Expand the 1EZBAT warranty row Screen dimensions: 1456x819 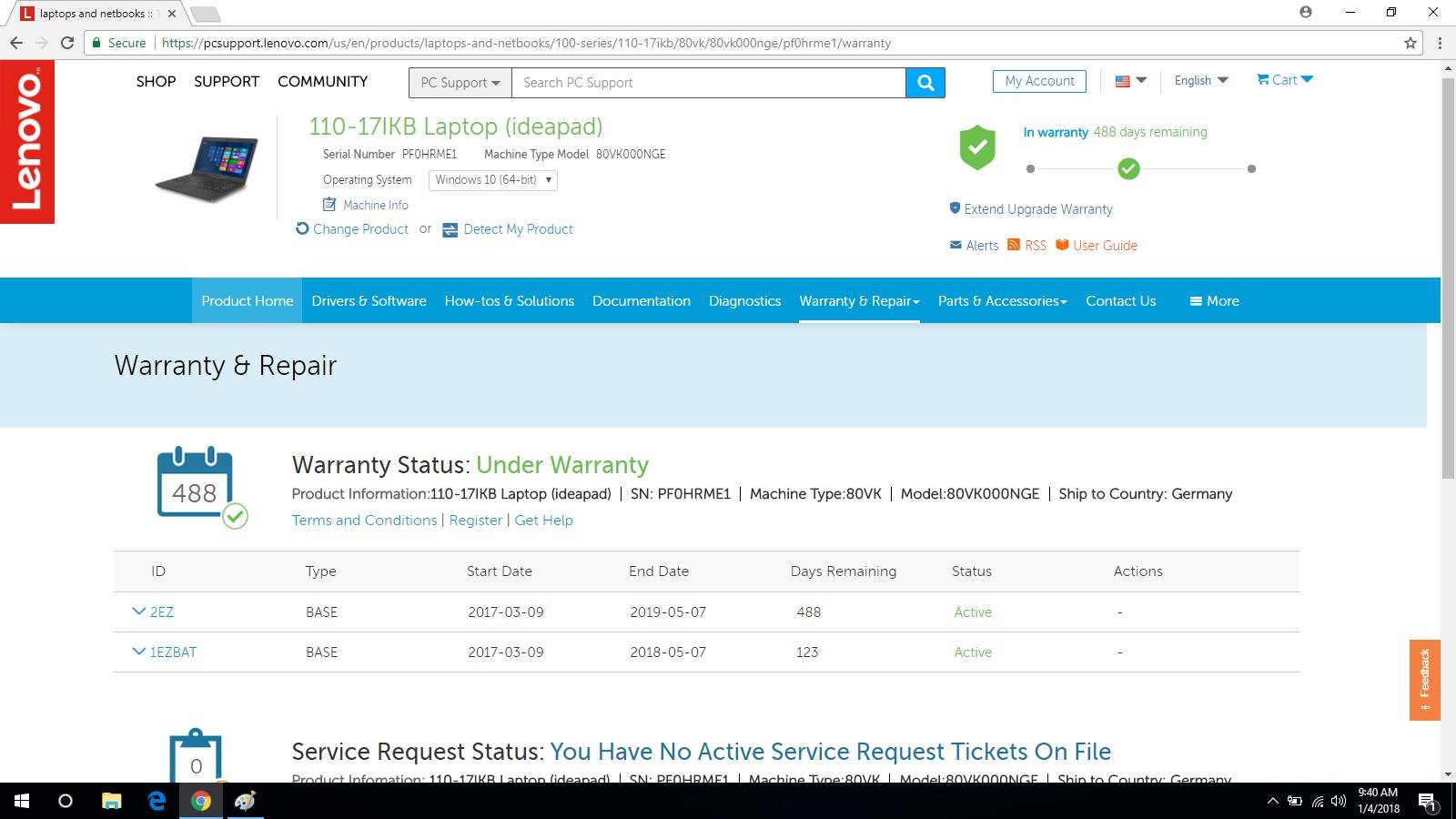coord(139,652)
